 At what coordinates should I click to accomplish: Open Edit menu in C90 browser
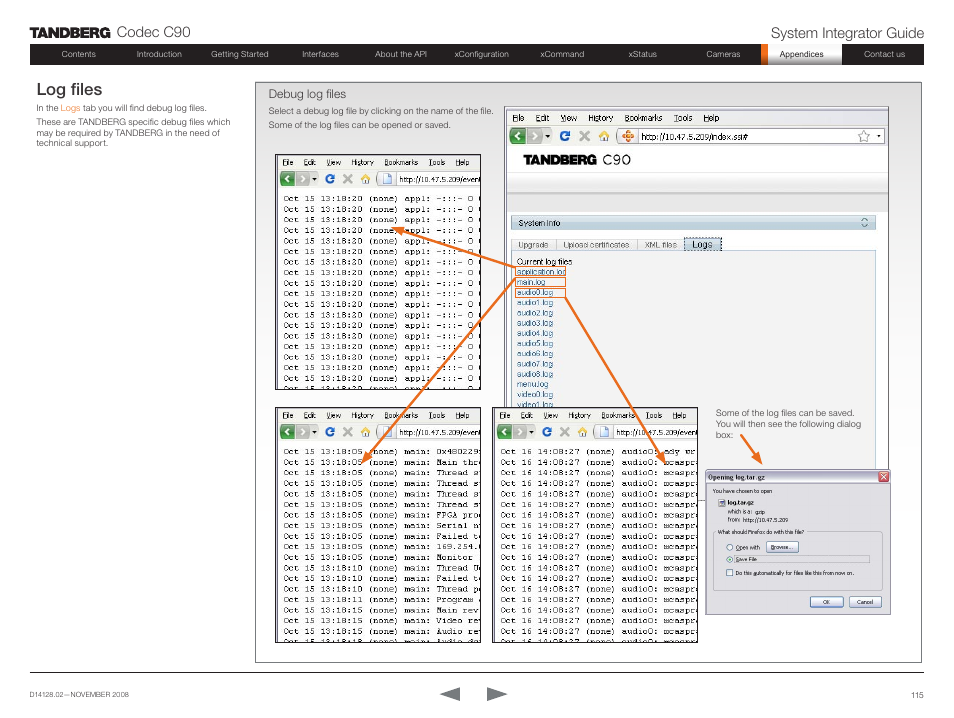(x=542, y=118)
